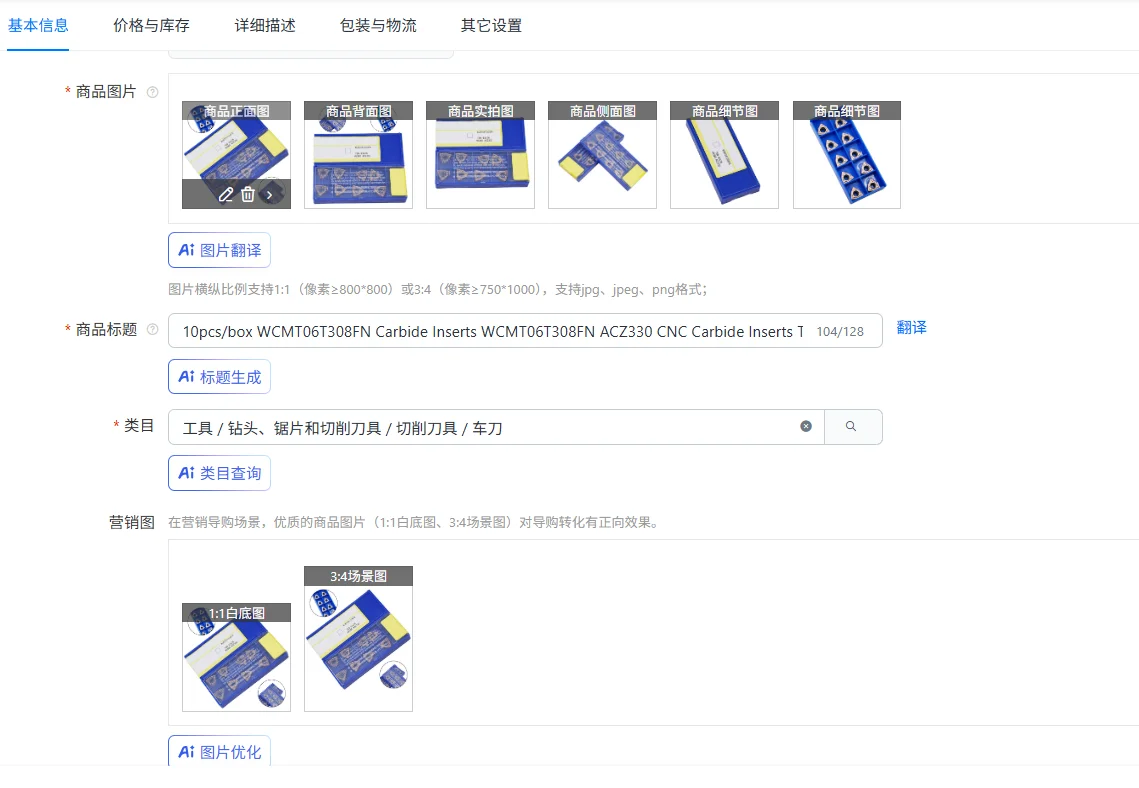Click the edit pencil icon on 商品正面图
This screenshot has height=788, width=1139.
pos(226,195)
